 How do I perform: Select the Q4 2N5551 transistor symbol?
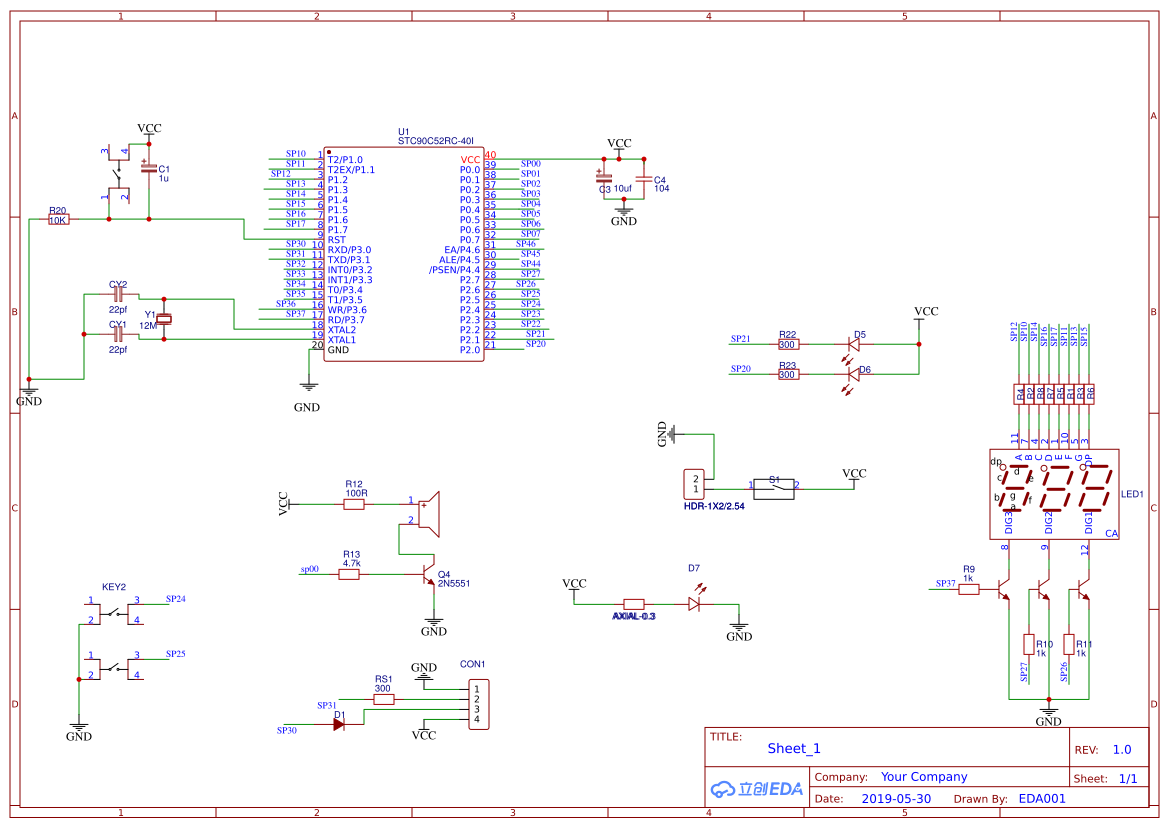pyautogui.click(x=427, y=577)
